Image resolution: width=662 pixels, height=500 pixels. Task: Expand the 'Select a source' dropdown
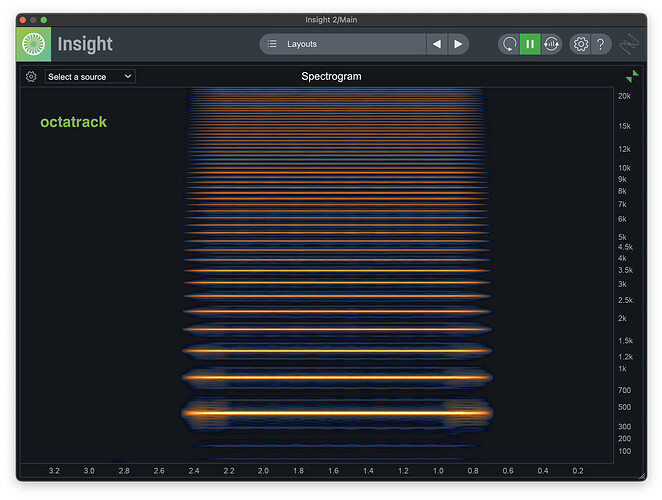tap(90, 76)
